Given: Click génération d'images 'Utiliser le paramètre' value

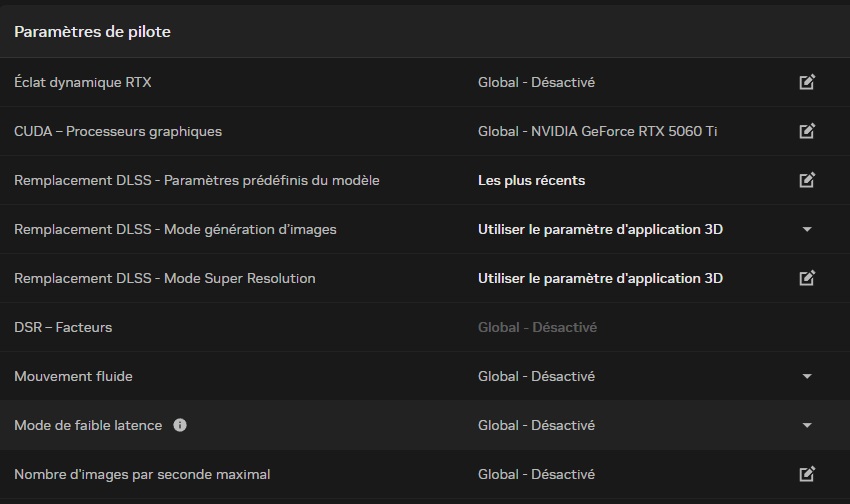Looking at the screenshot, I should tap(600, 230).
